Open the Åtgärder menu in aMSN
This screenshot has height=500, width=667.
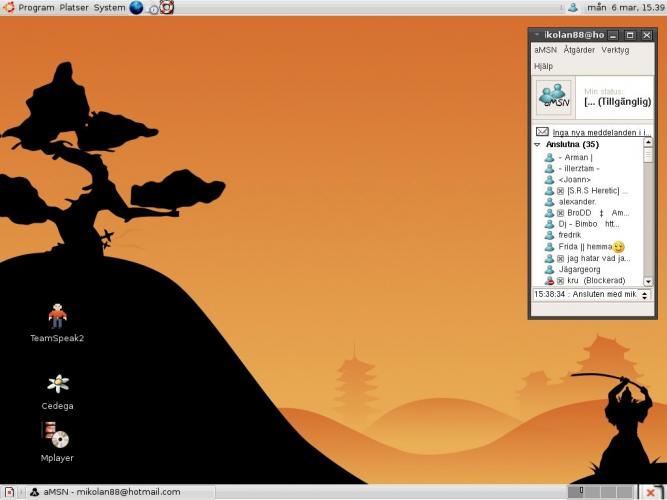pos(578,50)
